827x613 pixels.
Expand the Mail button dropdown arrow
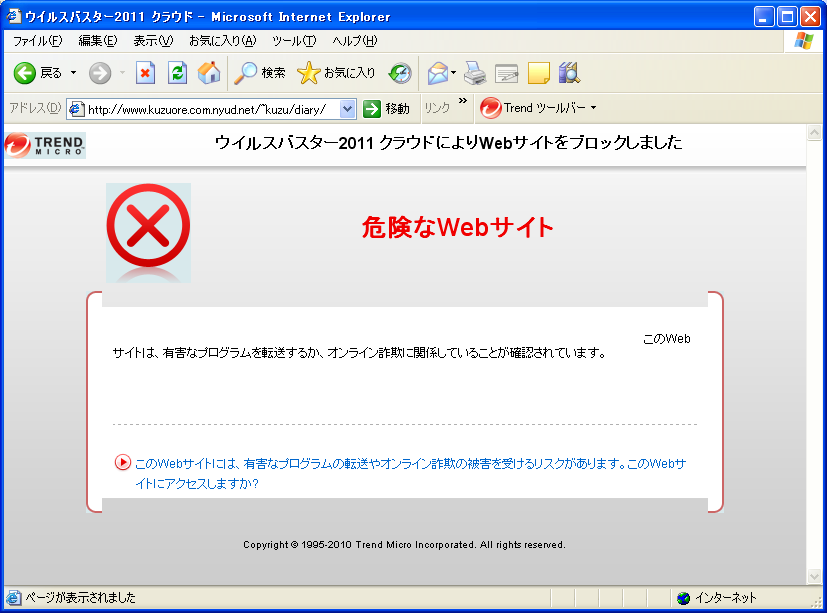coord(454,73)
